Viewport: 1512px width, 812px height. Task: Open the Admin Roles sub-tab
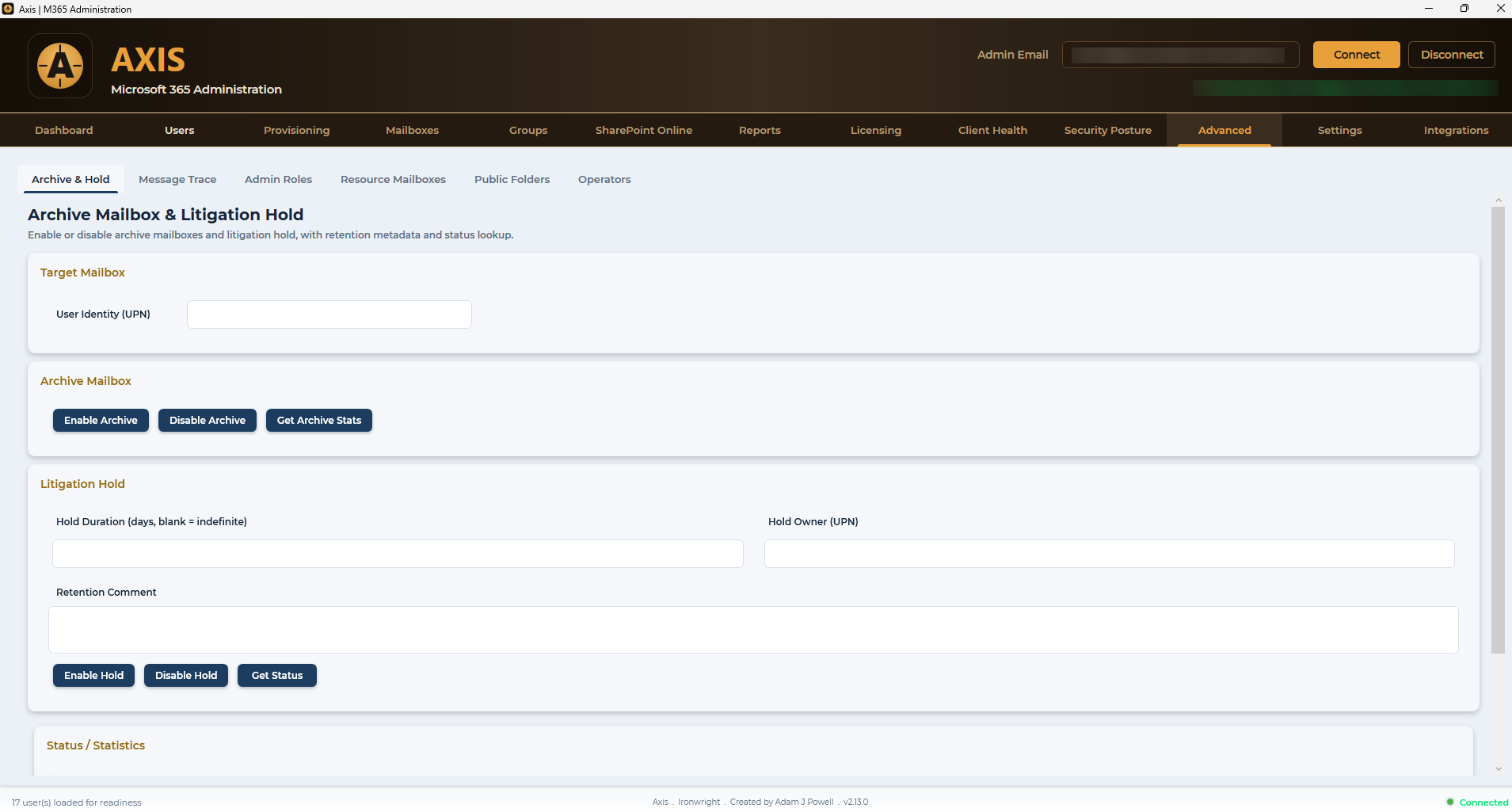coord(278,179)
